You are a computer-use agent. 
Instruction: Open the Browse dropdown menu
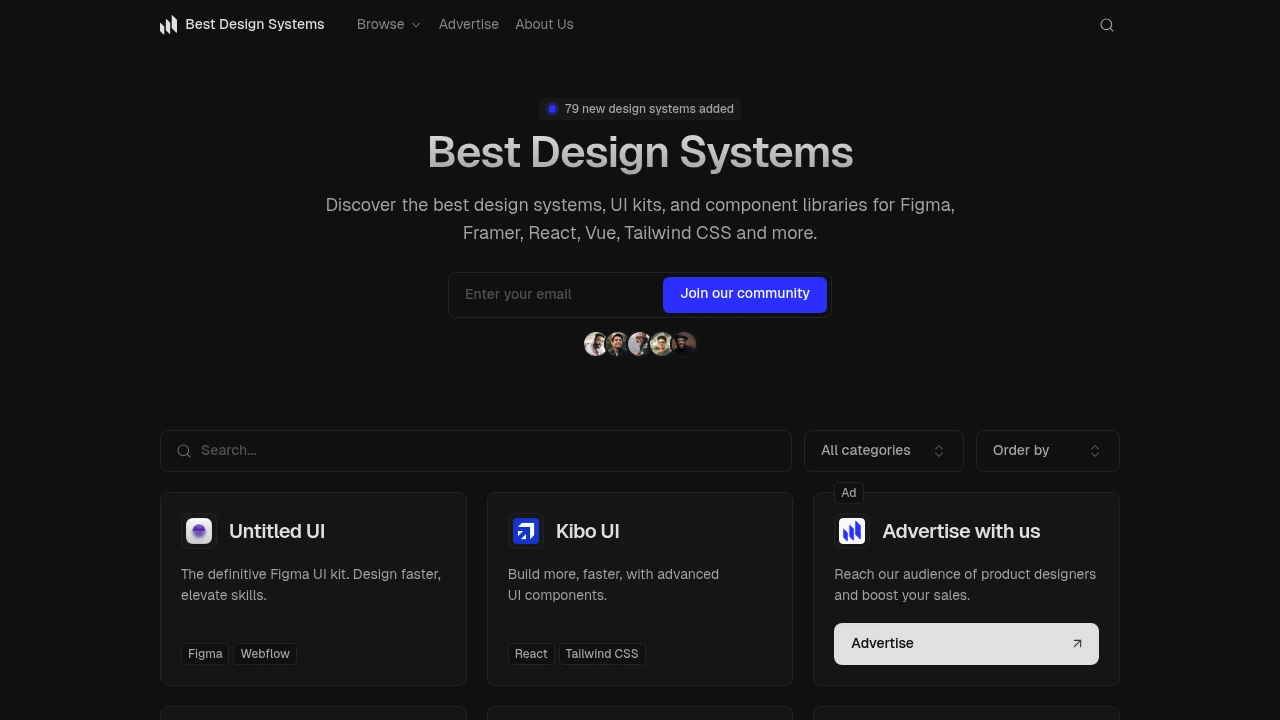[389, 24]
